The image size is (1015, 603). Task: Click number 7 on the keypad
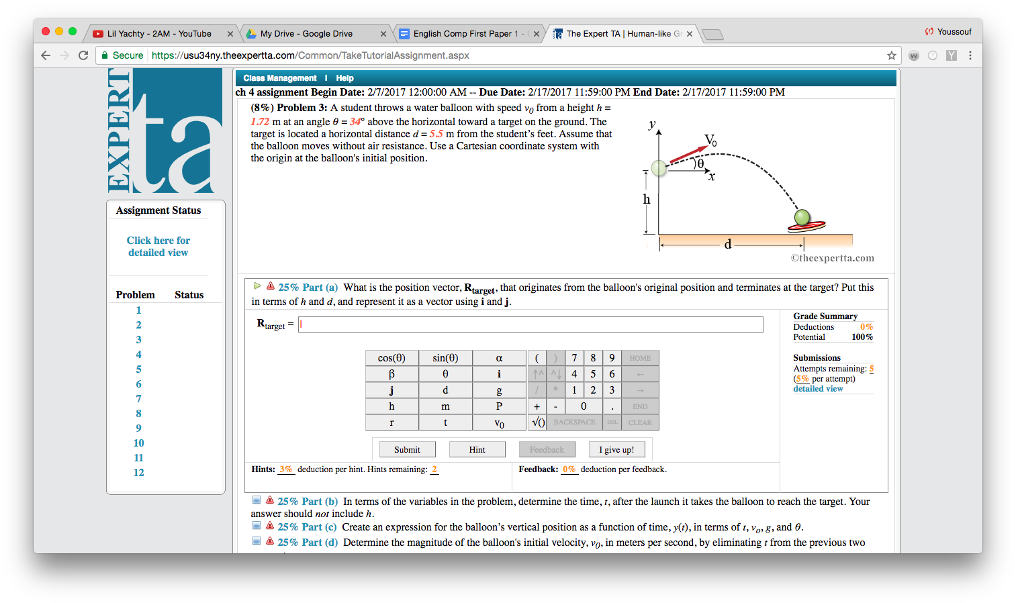tap(574, 358)
